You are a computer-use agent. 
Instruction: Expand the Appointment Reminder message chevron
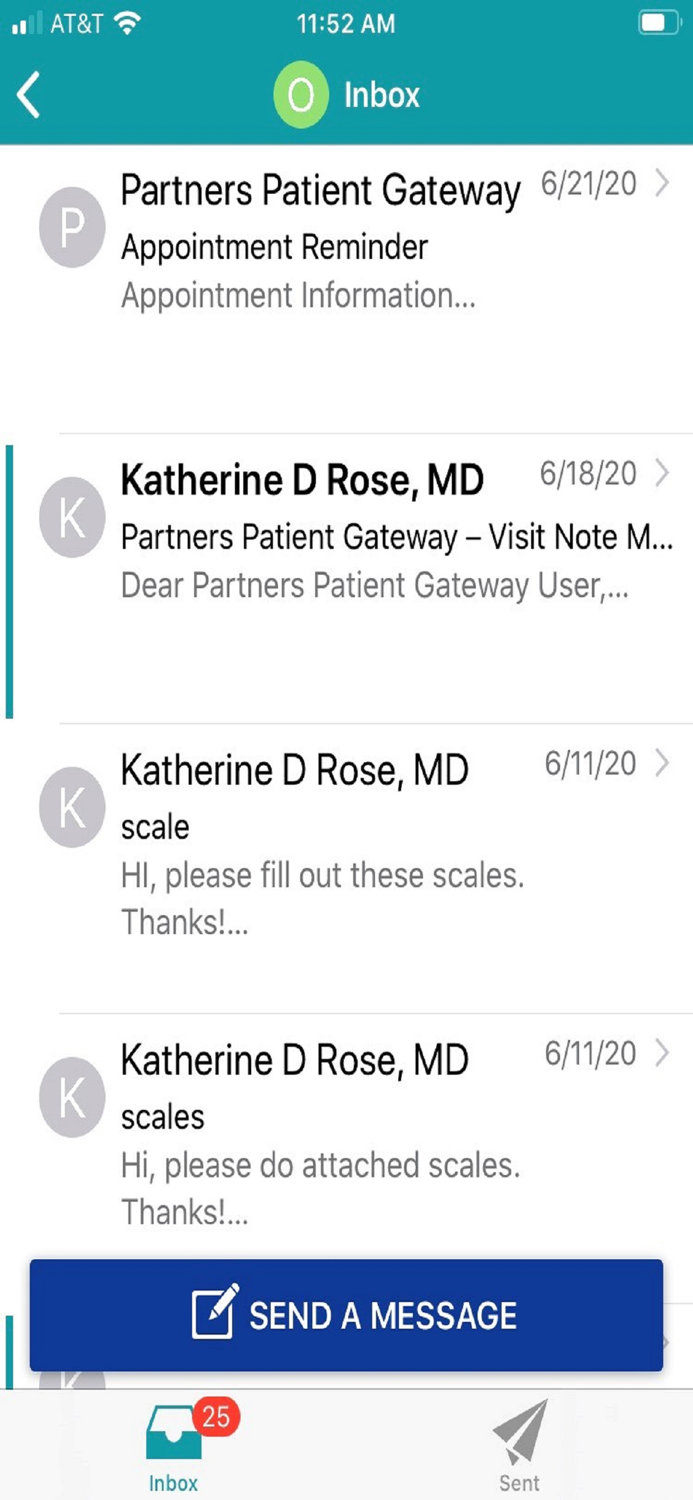663,185
